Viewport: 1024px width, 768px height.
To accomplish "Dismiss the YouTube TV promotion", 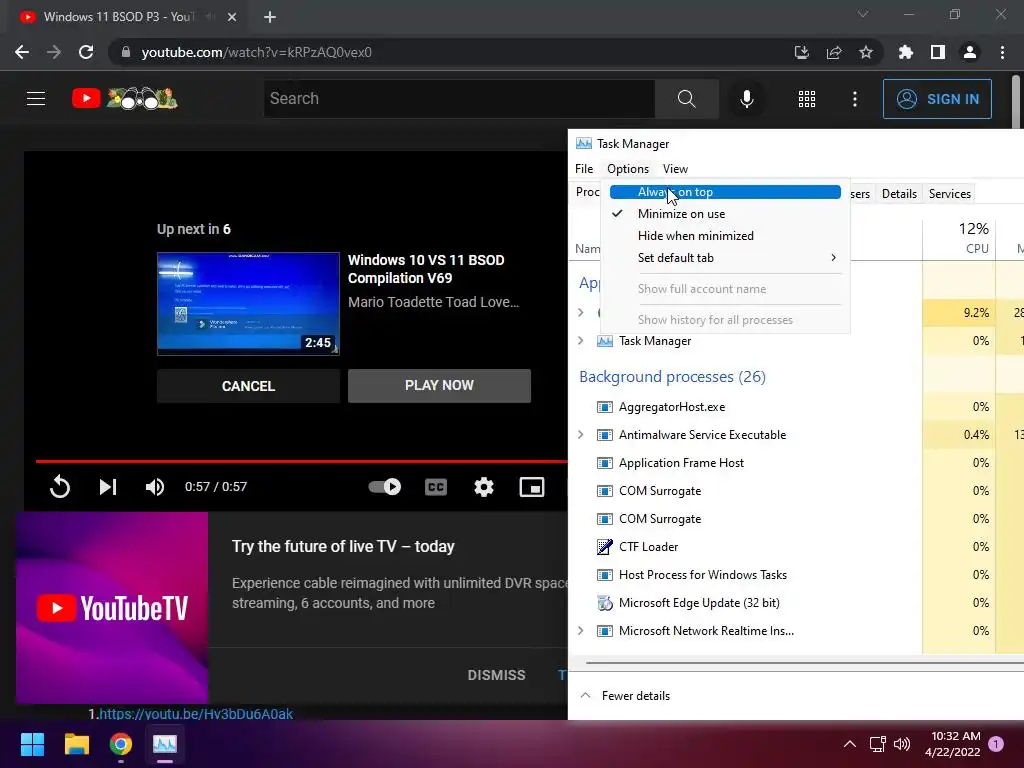I will coord(496,675).
